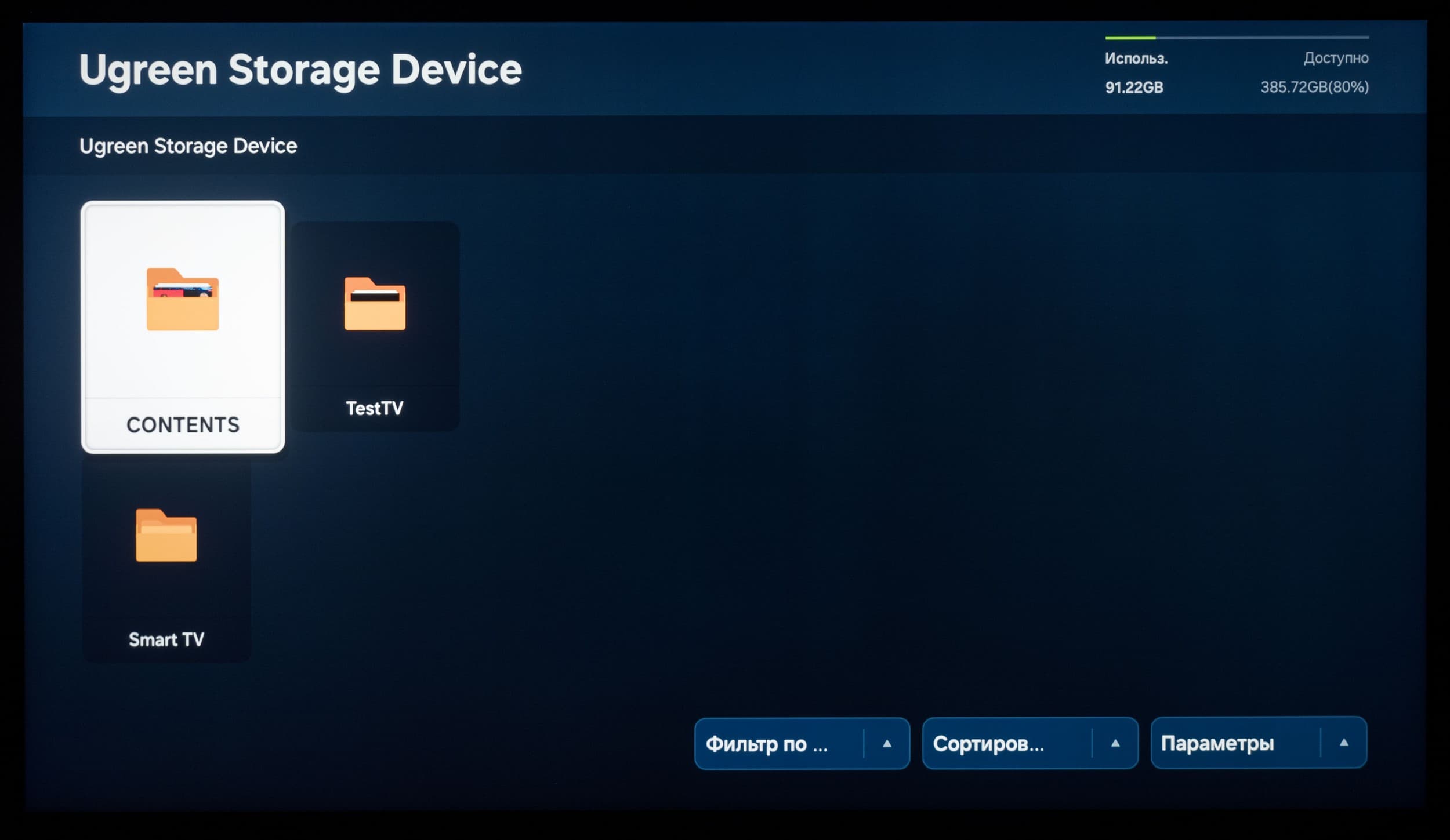Open the CONTENTS folder icon
Screen dimensions: 1450x840
[183, 300]
